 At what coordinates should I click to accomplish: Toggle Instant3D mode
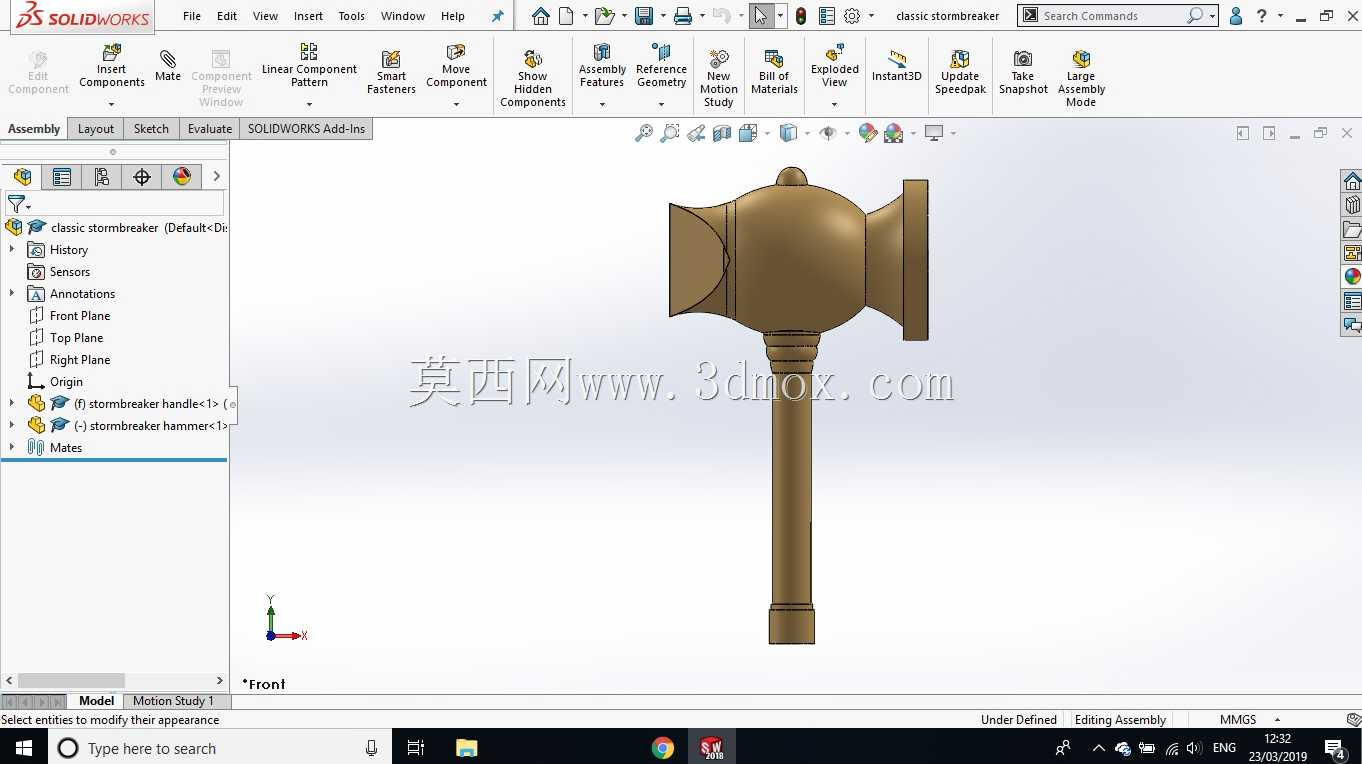(x=896, y=66)
